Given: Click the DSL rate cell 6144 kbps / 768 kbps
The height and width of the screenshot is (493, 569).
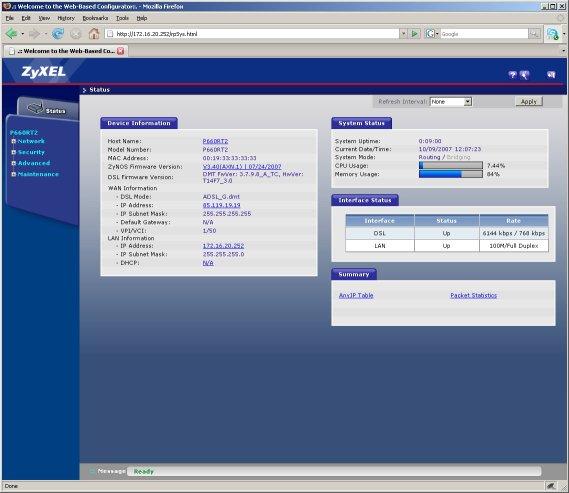Looking at the screenshot, I should tap(514, 233).
